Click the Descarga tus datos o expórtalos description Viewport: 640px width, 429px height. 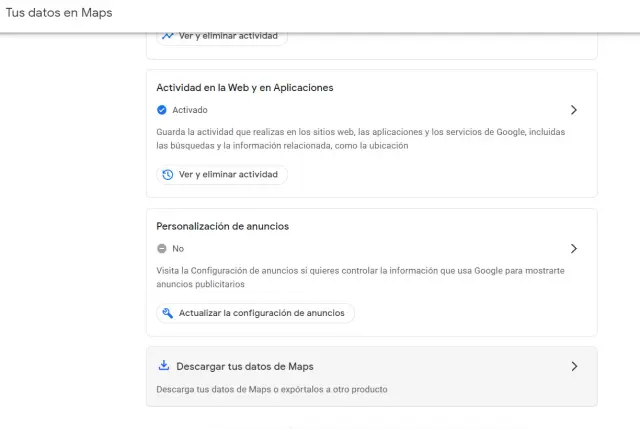pyautogui.click(x=271, y=389)
